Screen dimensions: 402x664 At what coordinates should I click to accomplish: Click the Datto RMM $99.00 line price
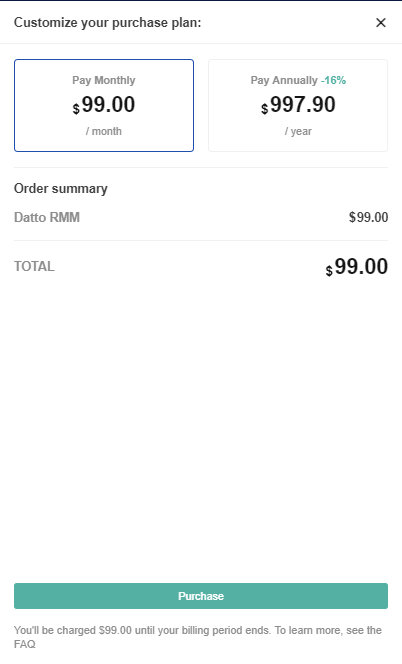[369, 217]
